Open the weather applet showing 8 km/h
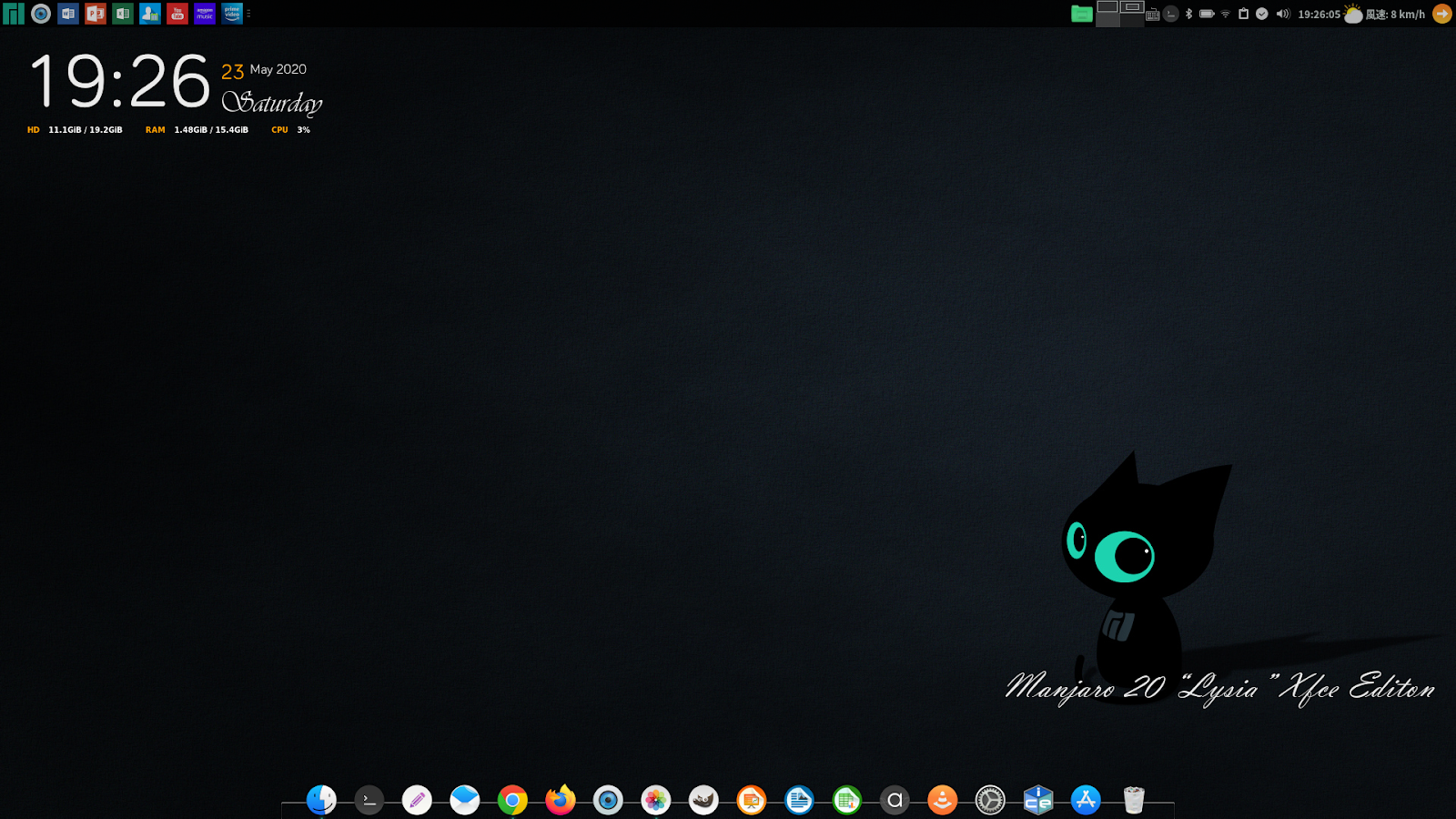 coord(1385,14)
